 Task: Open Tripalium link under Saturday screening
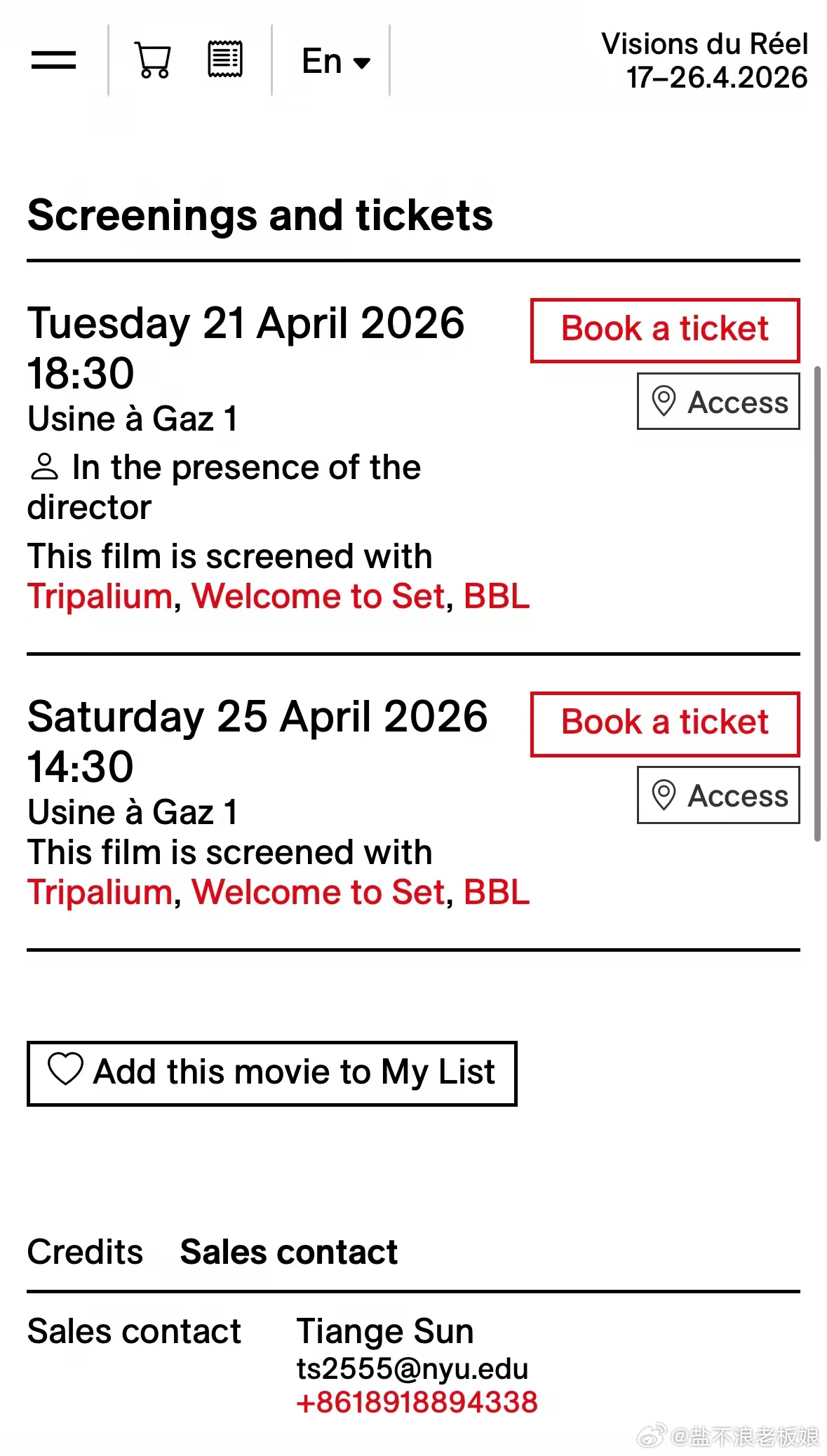click(x=100, y=893)
